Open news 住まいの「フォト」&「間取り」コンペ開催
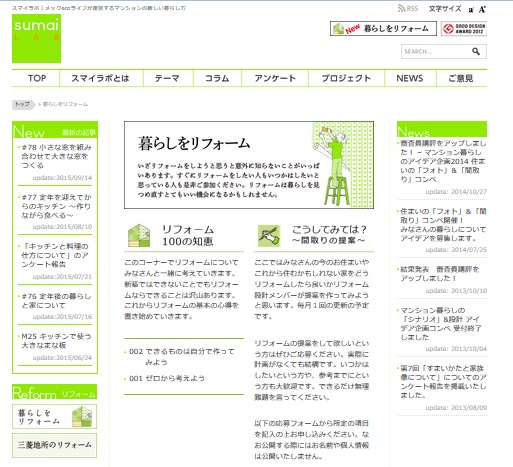Viewport: 513px width, 467px height. 443,225
